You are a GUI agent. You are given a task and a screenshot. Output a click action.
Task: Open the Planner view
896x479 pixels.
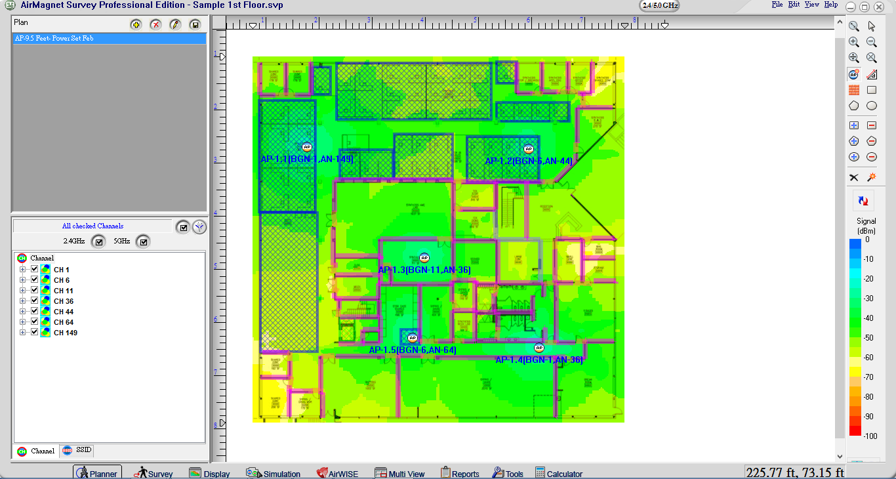(x=97, y=473)
